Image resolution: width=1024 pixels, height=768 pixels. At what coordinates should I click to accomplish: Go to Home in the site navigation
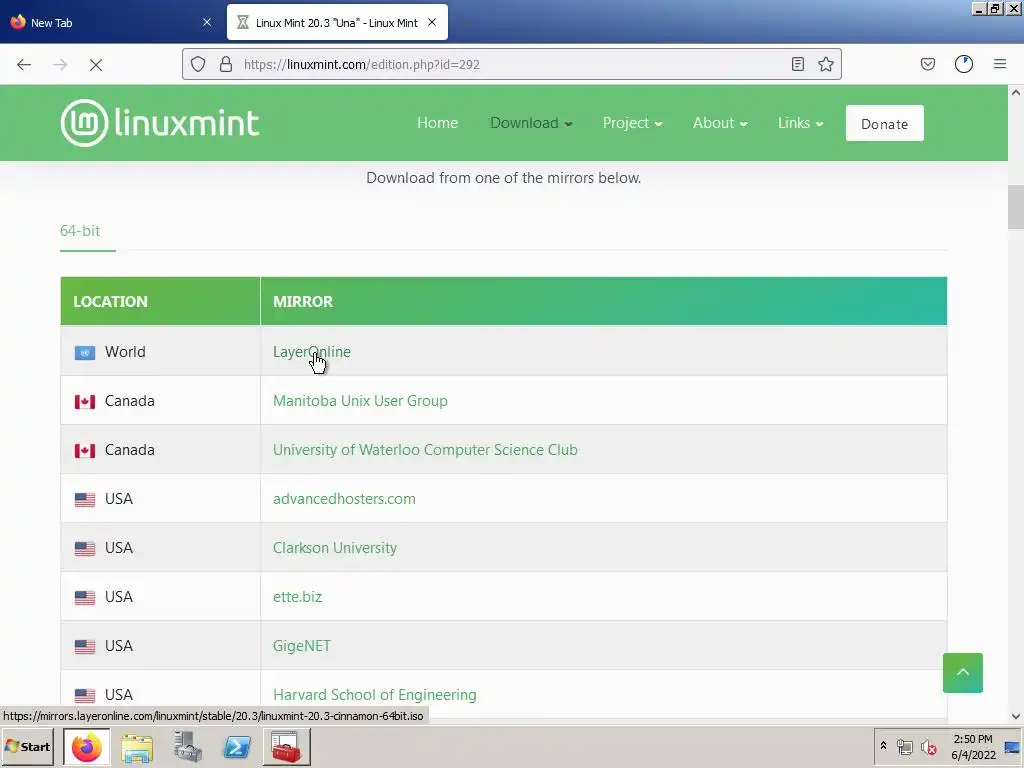(438, 123)
